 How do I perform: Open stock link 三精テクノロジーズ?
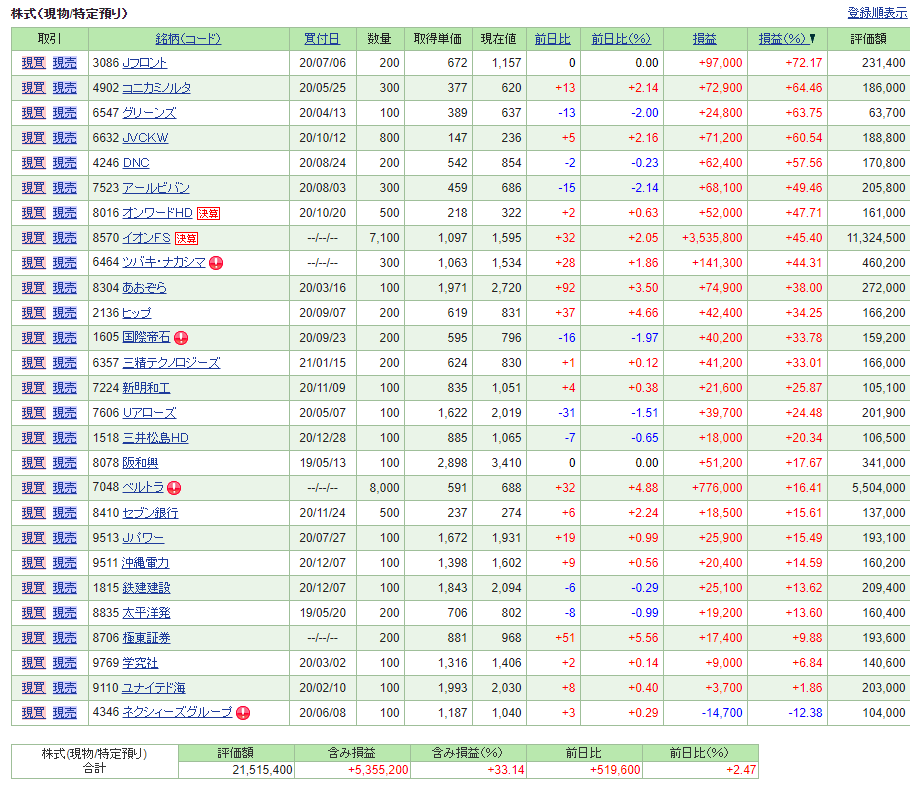pyautogui.click(x=171, y=362)
